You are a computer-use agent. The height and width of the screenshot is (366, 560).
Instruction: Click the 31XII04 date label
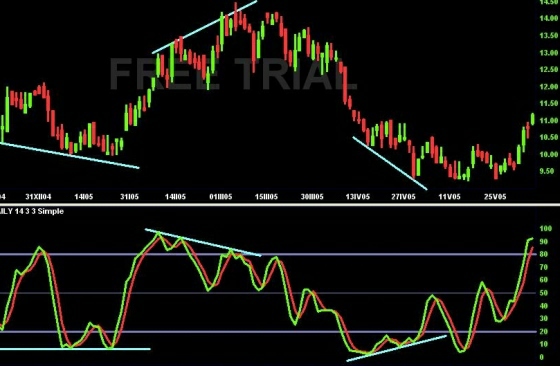pos(38,197)
